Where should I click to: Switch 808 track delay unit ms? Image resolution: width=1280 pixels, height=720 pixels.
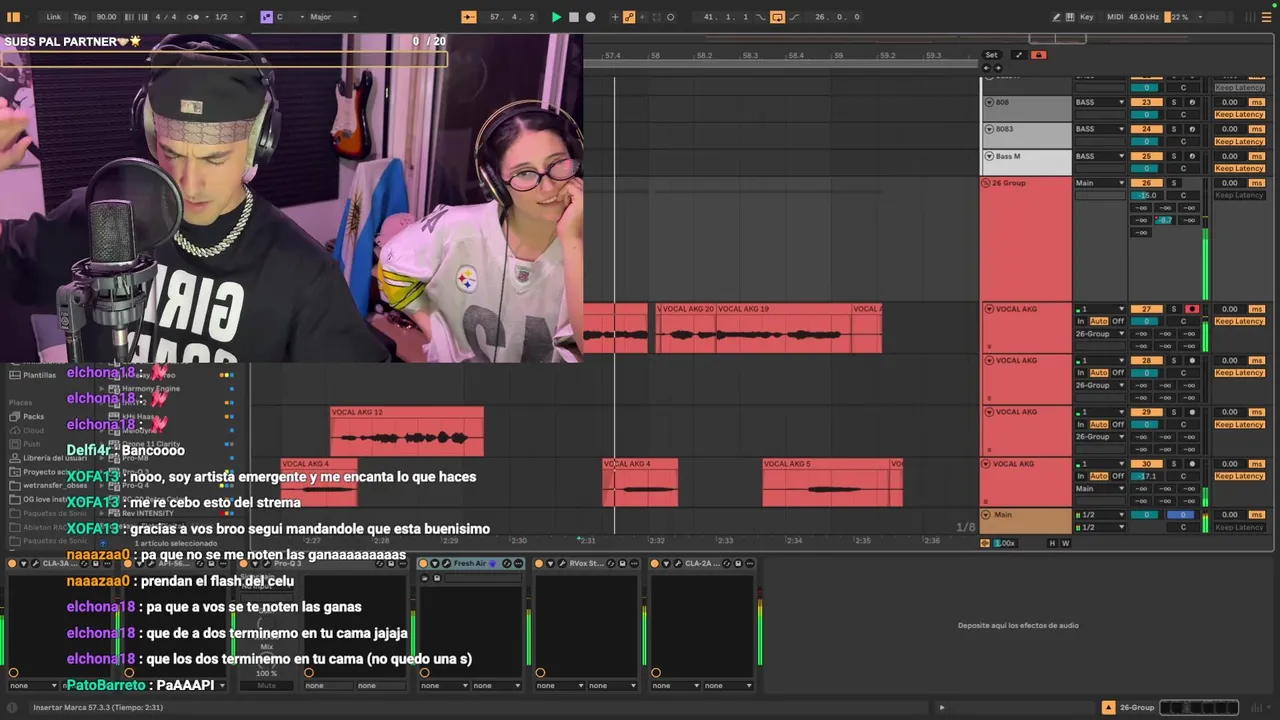(x=1257, y=102)
